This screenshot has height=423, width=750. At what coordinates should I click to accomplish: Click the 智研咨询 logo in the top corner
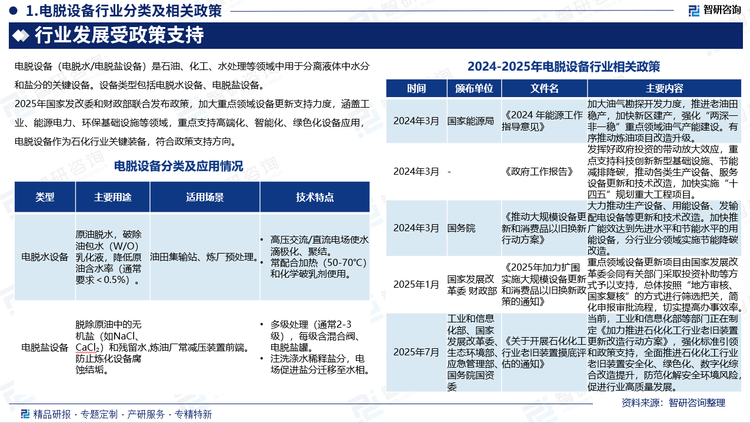click(x=714, y=10)
